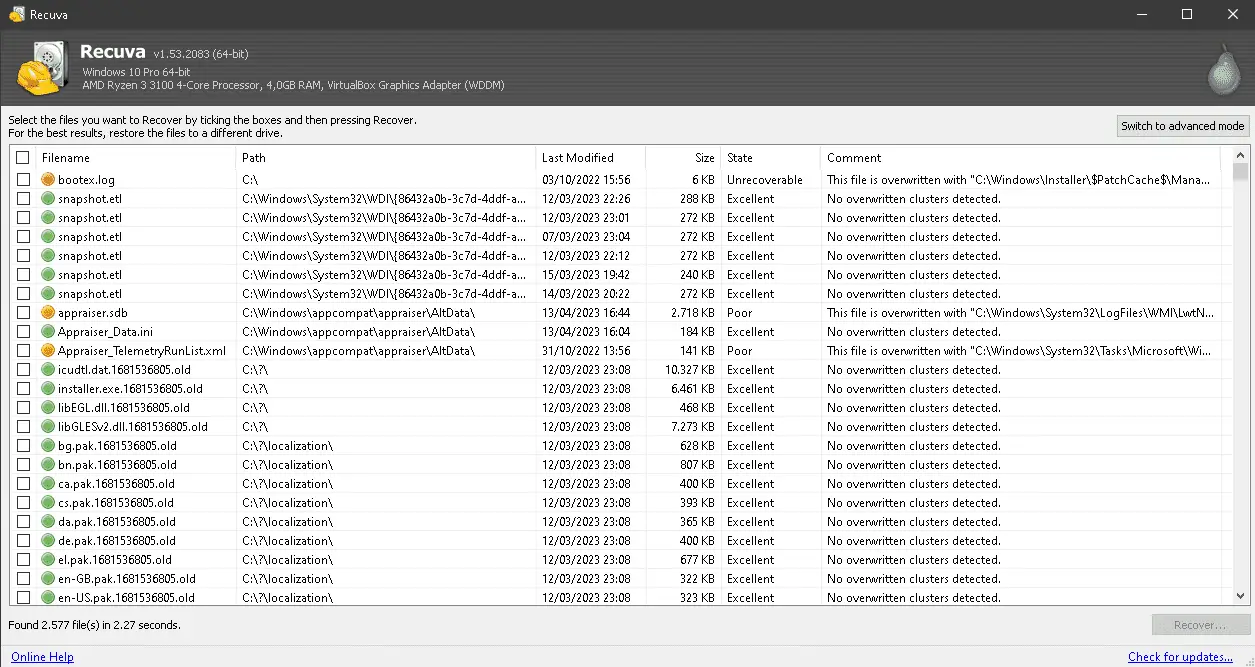Image resolution: width=1255 pixels, height=667 pixels.
Task: Click the filename en-GB.pak.1681536805.old
Action: click(127, 579)
